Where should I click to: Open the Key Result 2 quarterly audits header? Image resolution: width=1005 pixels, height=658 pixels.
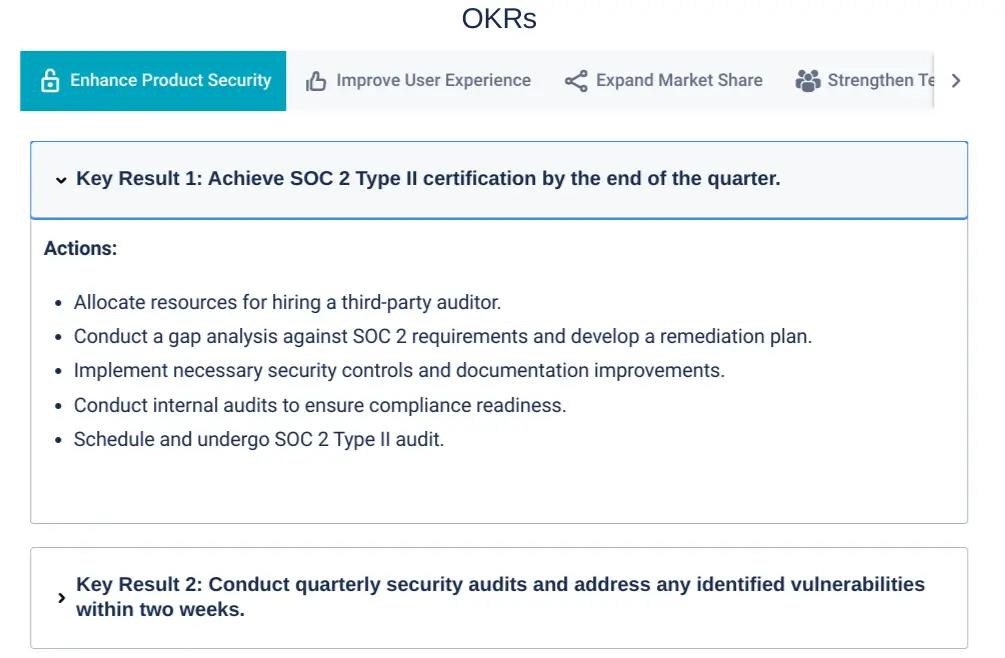pyautogui.click(x=500, y=597)
